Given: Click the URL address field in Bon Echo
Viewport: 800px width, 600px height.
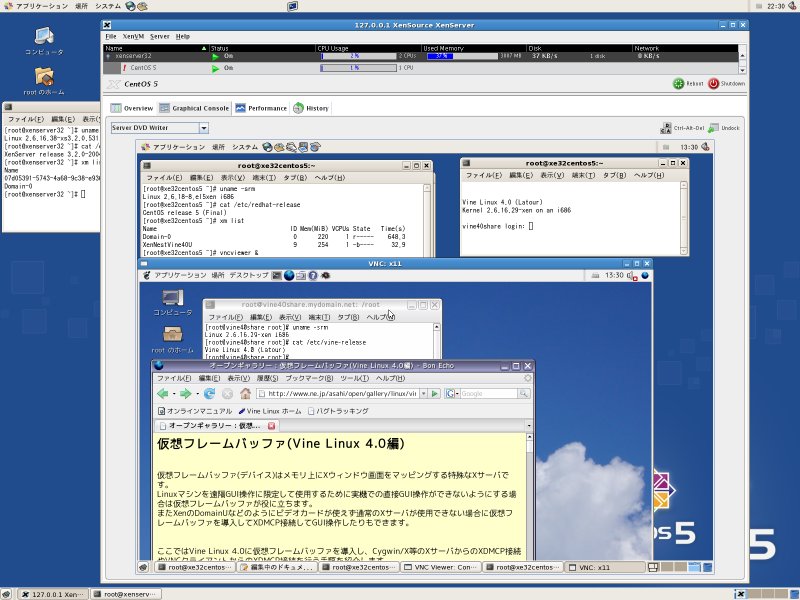Looking at the screenshot, I should click(x=337, y=393).
